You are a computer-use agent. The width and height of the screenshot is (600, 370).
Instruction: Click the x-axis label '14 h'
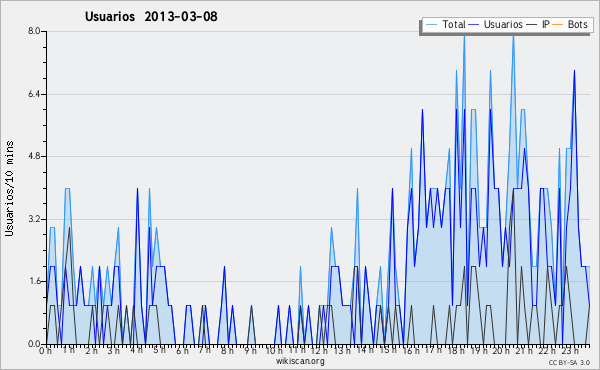coord(365,350)
